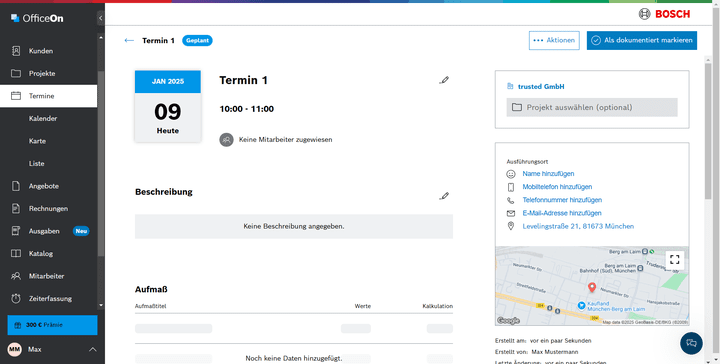Click the Katalog book icon
Viewport: 720px width, 364px height.
point(16,253)
